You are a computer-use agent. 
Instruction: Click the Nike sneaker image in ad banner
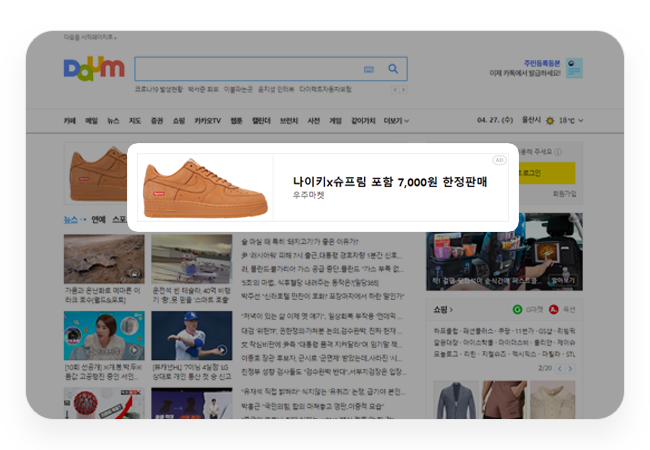click(x=205, y=187)
